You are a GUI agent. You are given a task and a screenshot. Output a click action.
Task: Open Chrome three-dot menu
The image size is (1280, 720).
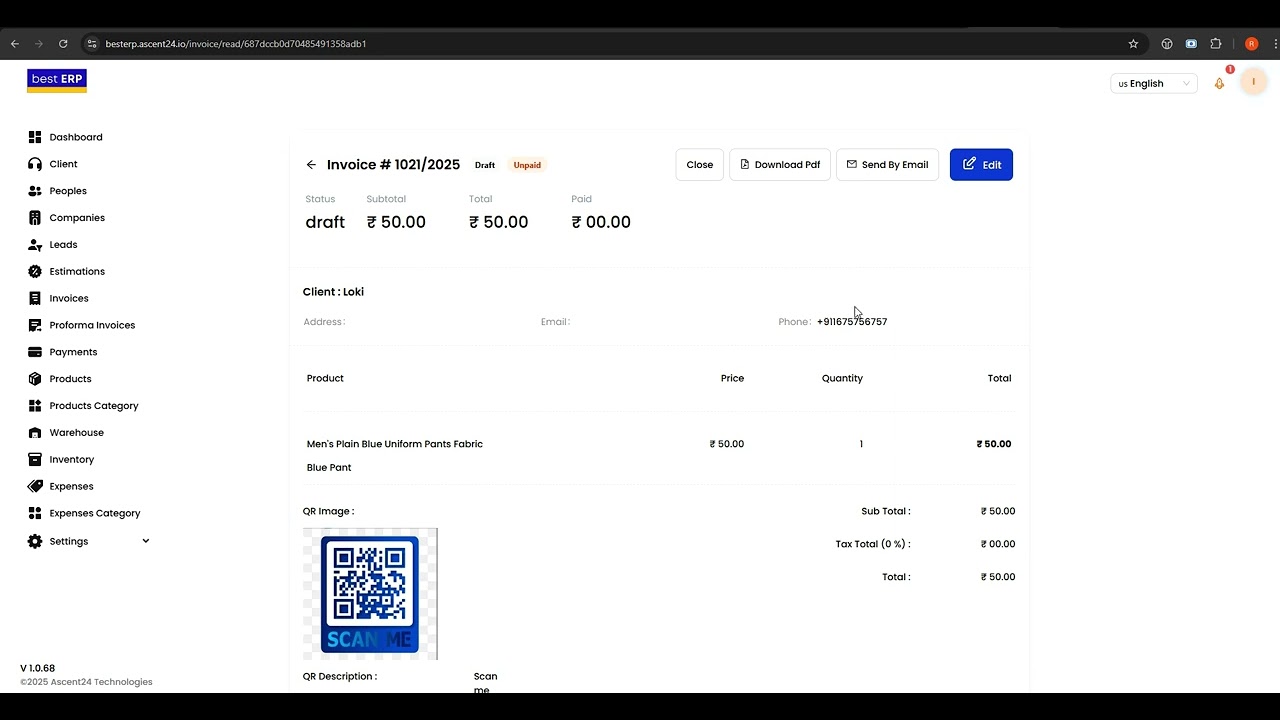click(1273, 44)
